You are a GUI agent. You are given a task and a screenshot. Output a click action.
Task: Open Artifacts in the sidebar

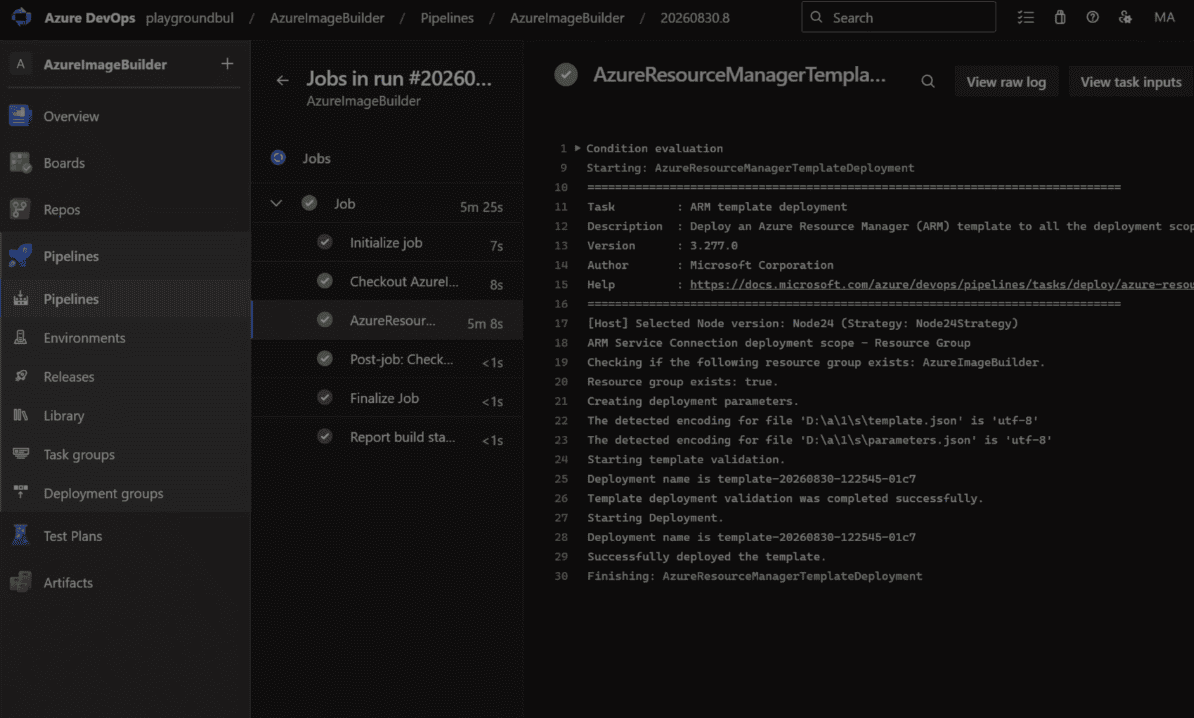click(126, 582)
